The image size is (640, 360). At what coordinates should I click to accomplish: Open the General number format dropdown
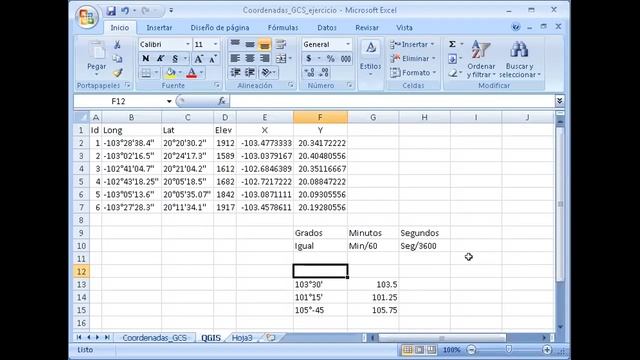pyautogui.click(x=348, y=44)
